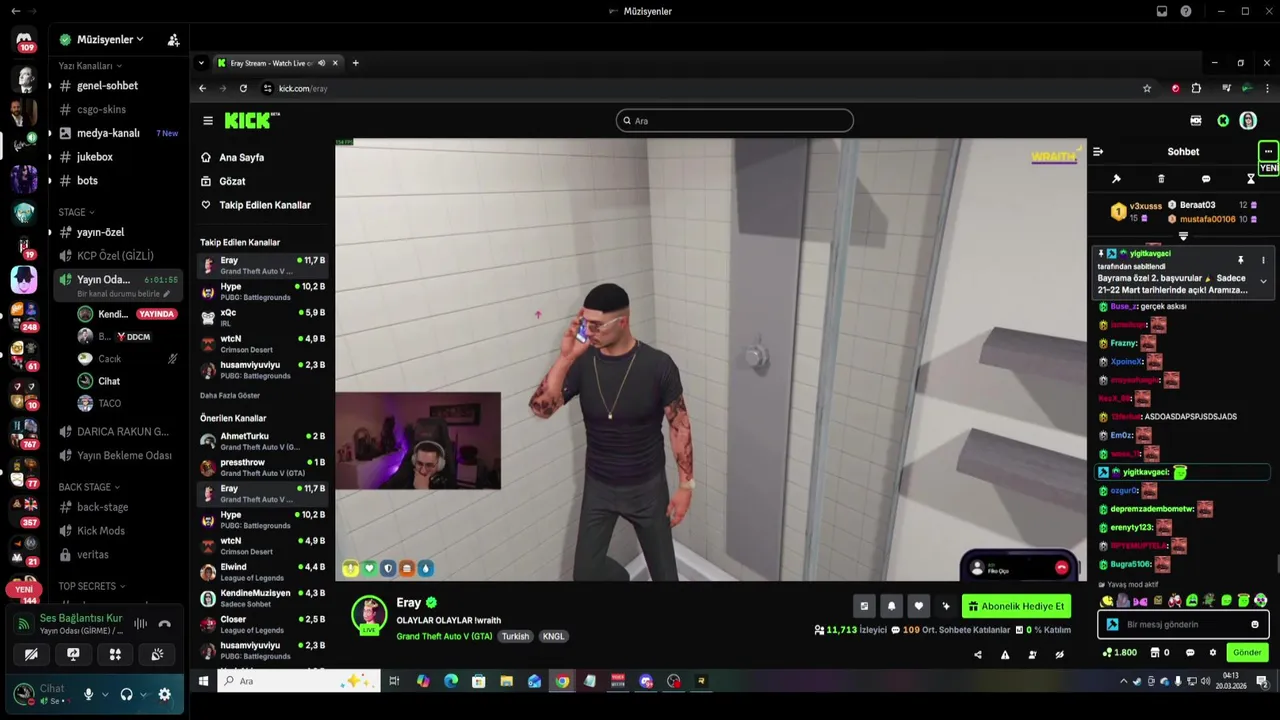The height and width of the screenshot is (720, 1280).
Task: Collapse the Sohbet chat panel
Action: (1098, 152)
